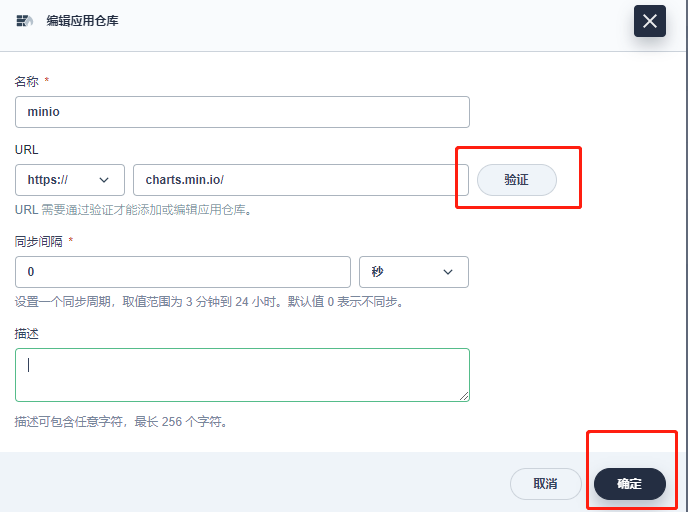Click the URL 需要通过验证 hint text

(x=134, y=210)
